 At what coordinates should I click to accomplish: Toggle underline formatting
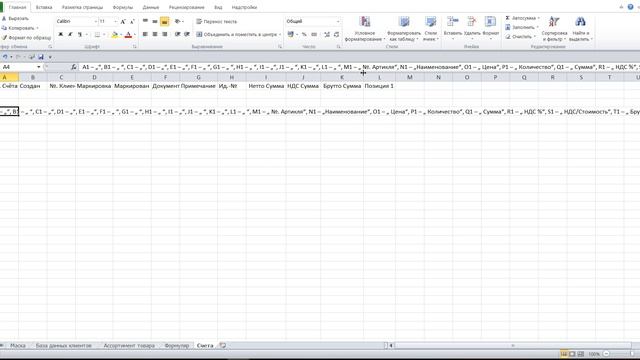[x=80, y=35]
